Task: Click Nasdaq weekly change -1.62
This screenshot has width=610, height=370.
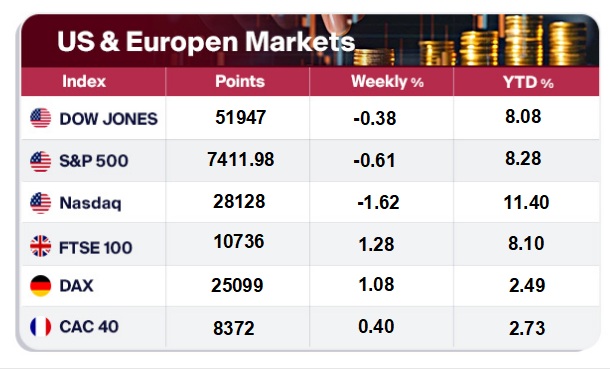Action: pos(378,202)
